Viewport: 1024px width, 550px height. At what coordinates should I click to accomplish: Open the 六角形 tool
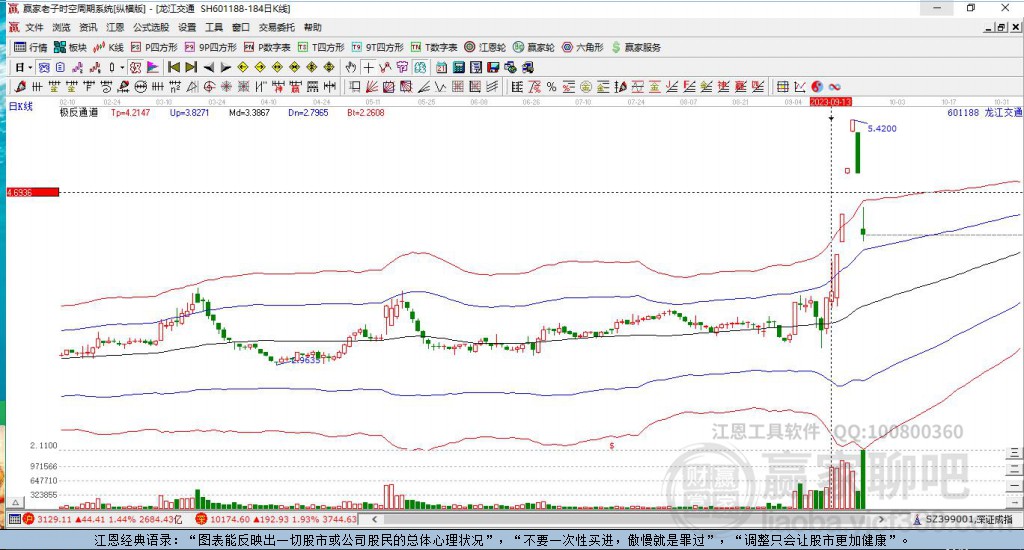pos(583,47)
